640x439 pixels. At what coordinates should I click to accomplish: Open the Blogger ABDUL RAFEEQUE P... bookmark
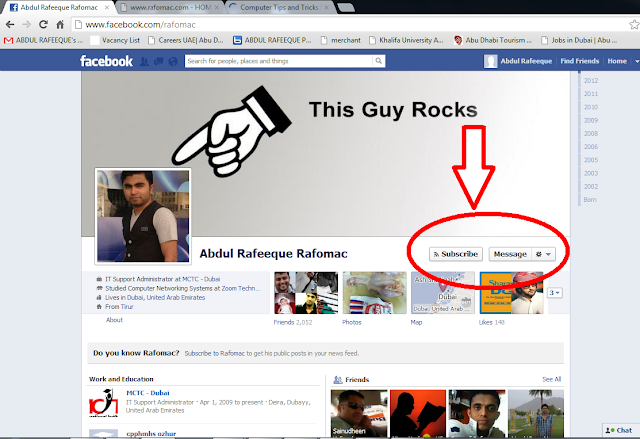click(272, 40)
